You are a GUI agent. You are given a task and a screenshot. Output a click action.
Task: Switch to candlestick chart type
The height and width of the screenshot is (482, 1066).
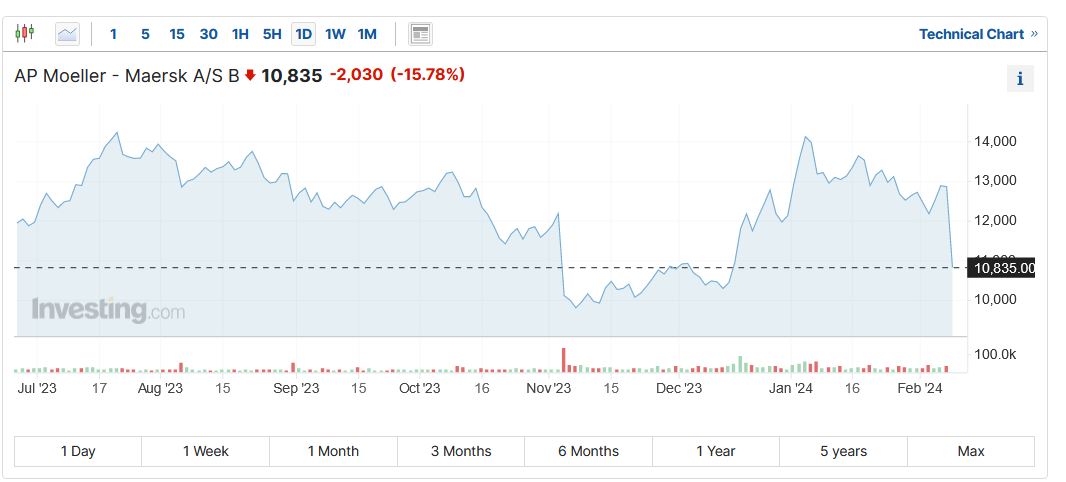pyautogui.click(x=25, y=34)
